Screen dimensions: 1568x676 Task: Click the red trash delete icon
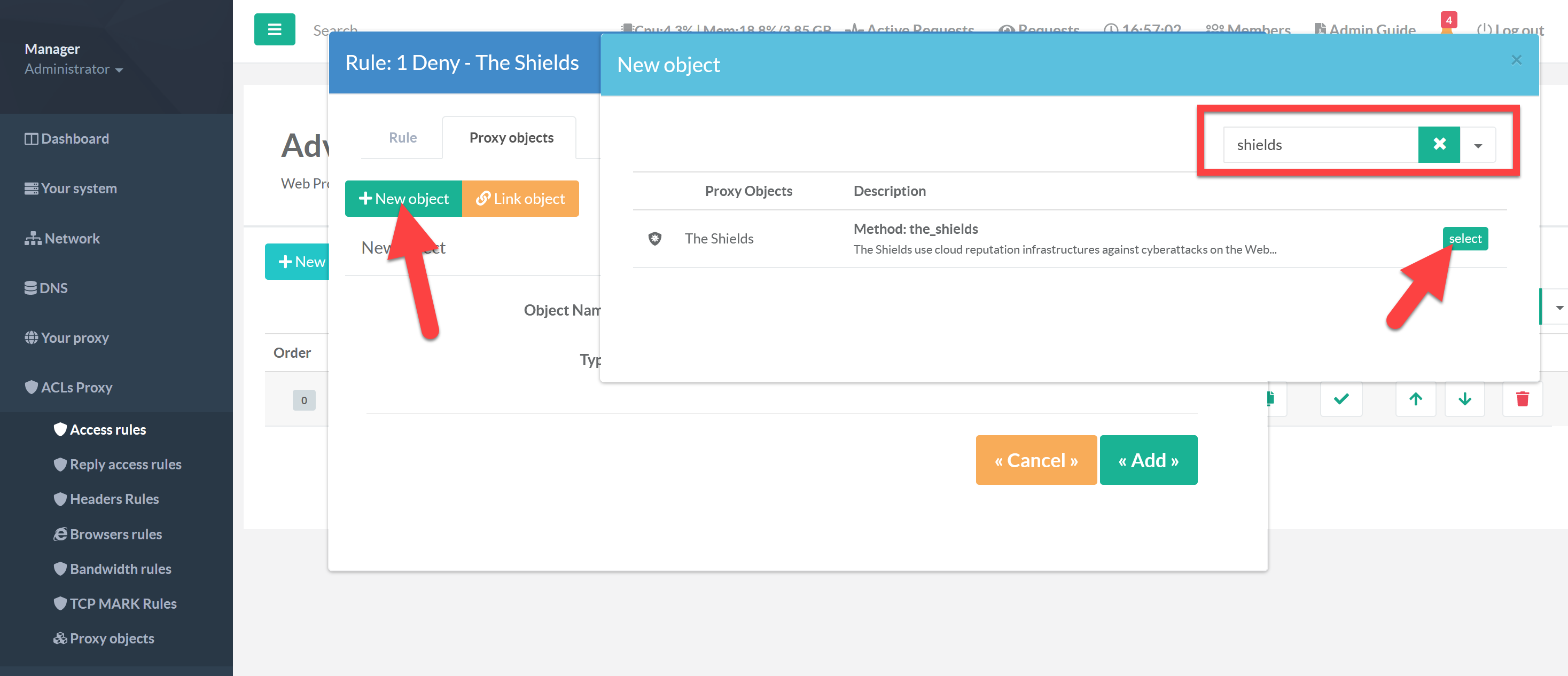1522,399
